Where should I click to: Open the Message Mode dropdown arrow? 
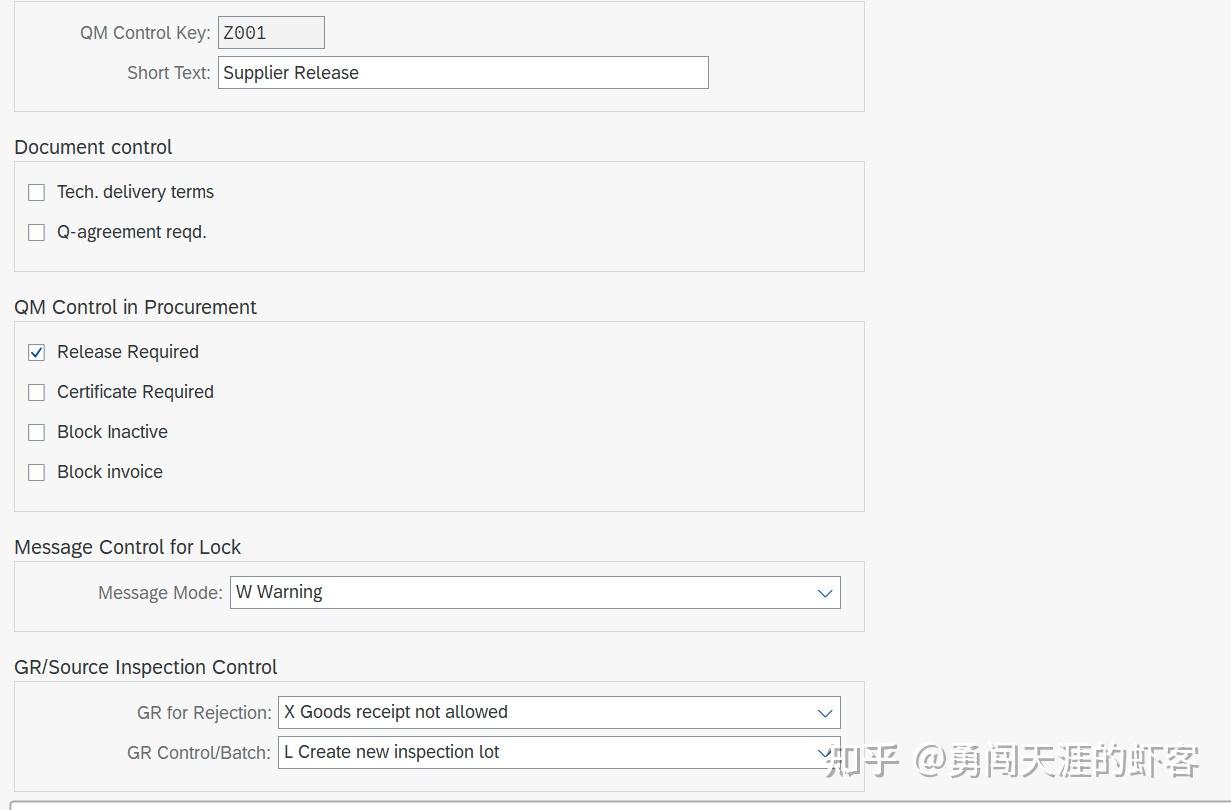pyautogui.click(x=825, y=592)
